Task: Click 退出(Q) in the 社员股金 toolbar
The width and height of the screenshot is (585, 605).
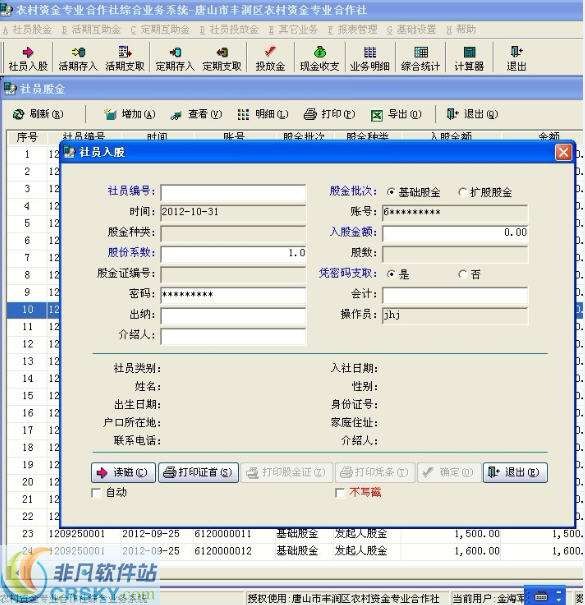Action: click(472, 114)
